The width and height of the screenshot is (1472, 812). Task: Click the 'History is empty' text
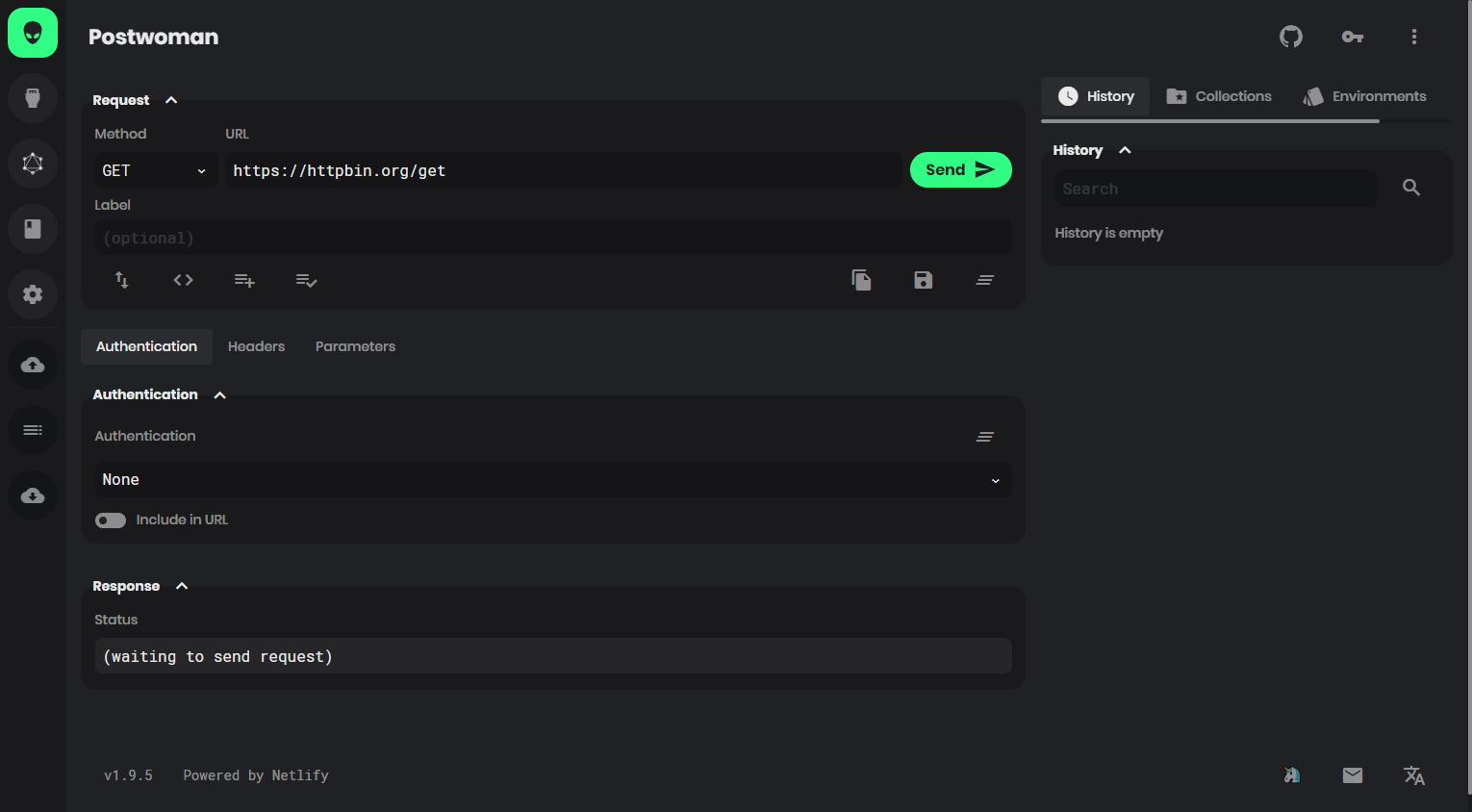tap(1108, 233)
